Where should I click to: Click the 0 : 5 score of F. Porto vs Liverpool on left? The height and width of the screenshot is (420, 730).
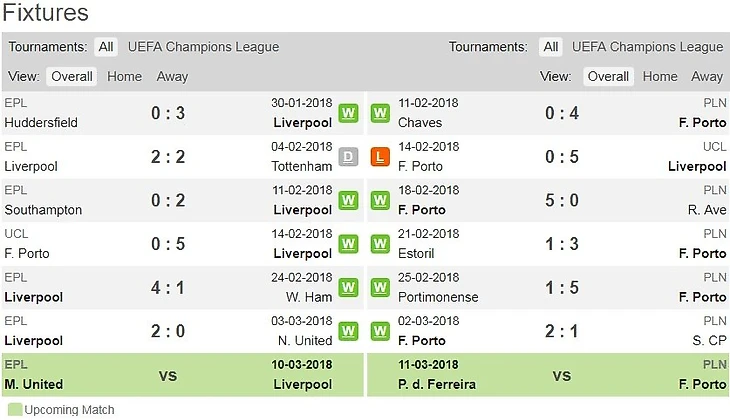tap(168, 243)
